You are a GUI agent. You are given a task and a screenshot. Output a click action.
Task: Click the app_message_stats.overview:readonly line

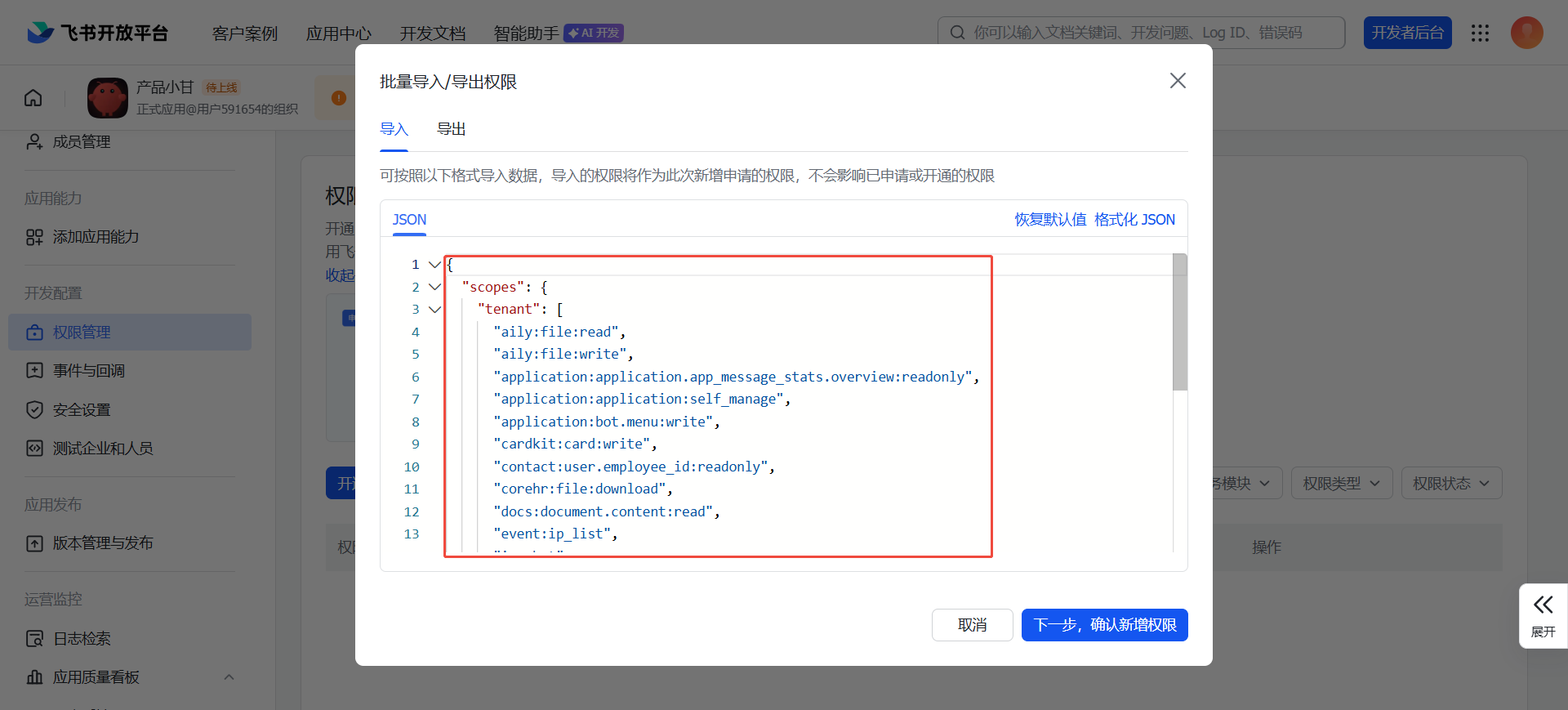point(736,377)
